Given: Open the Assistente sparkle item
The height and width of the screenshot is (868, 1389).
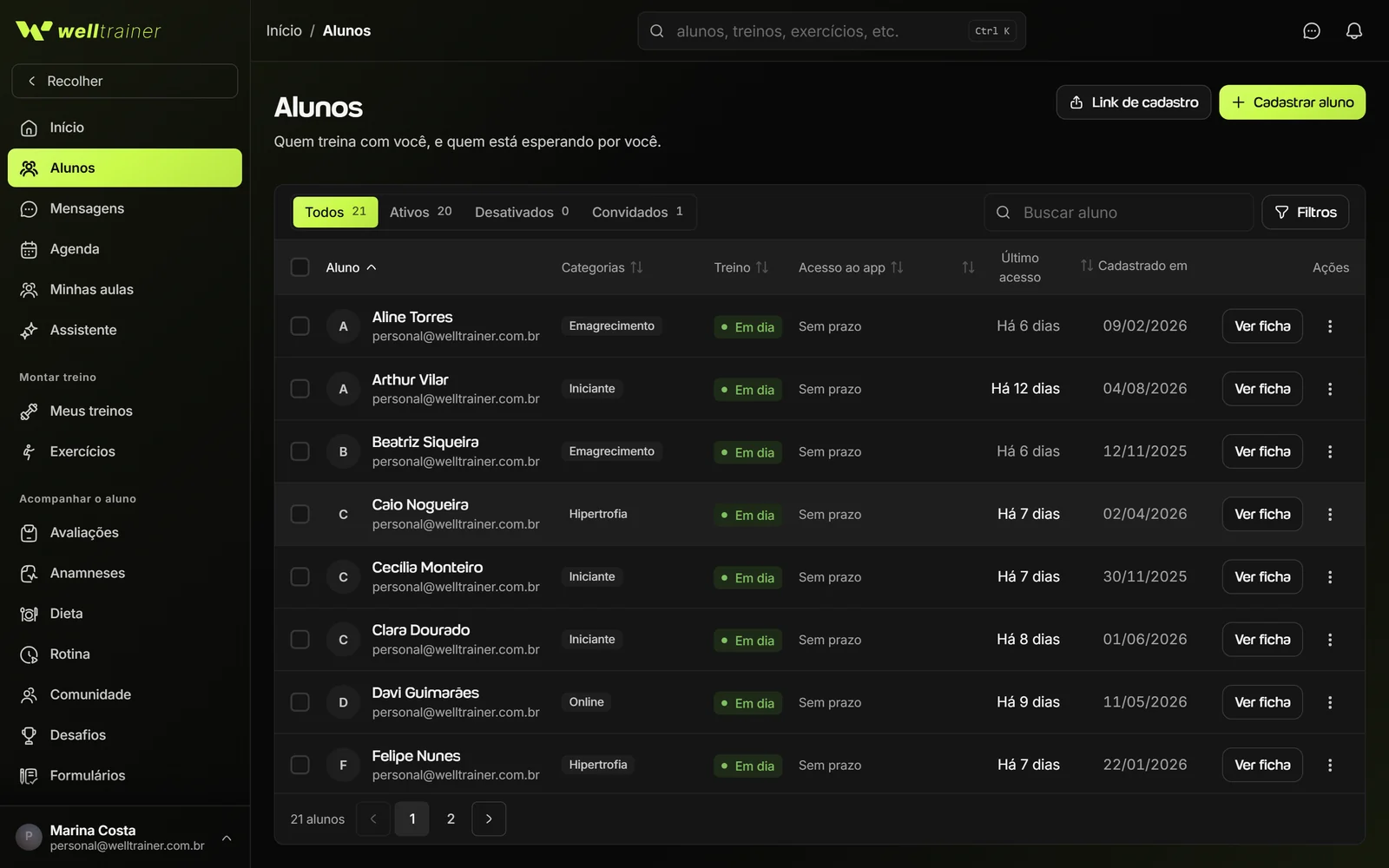Looking at the screenshot, I should 125,330.
